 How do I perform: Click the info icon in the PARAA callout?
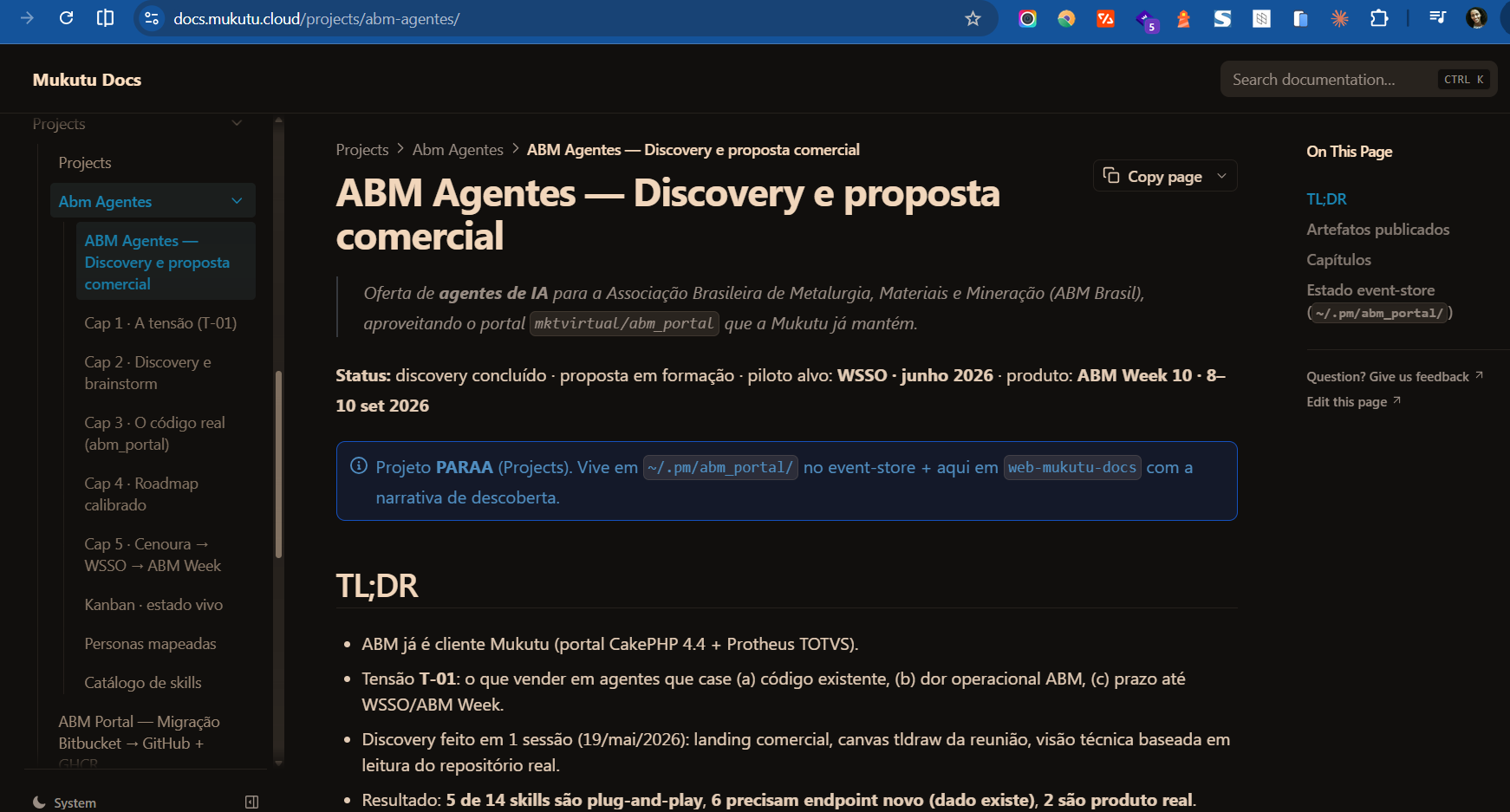click(x=358, y=466)
